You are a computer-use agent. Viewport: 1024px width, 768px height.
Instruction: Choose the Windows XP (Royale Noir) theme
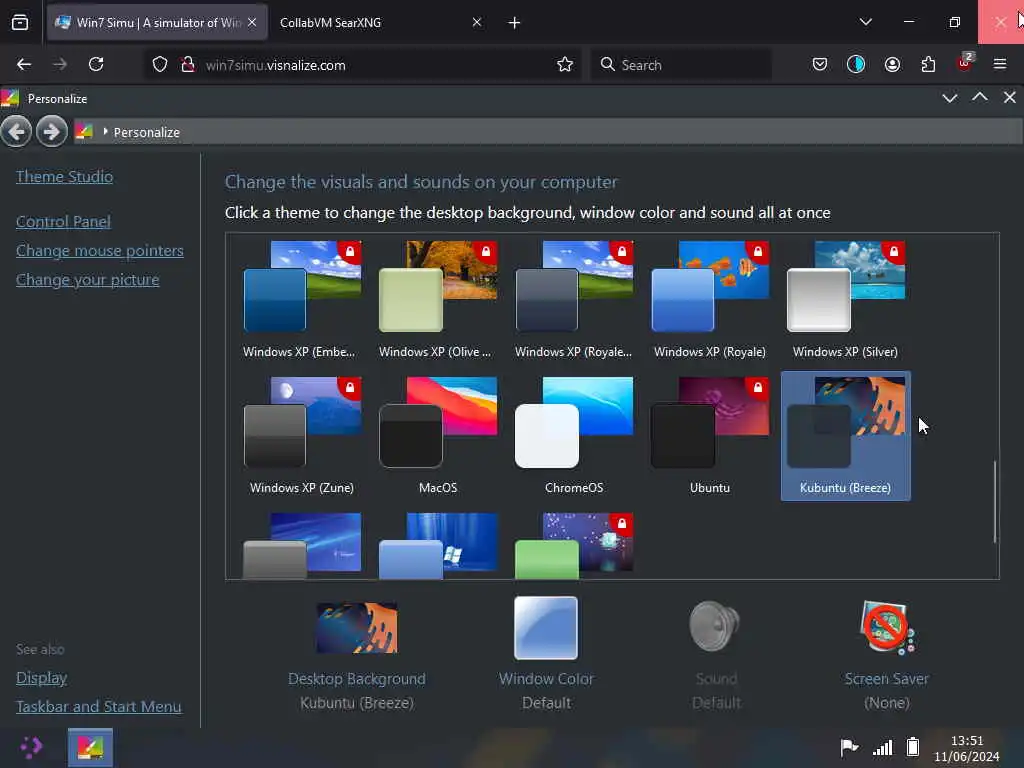[573, 300]
